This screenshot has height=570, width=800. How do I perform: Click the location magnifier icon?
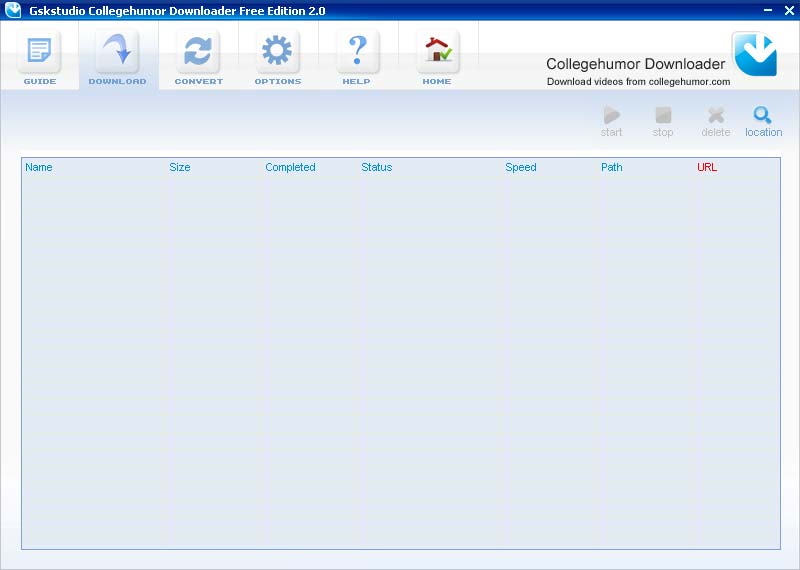[763, 115]
